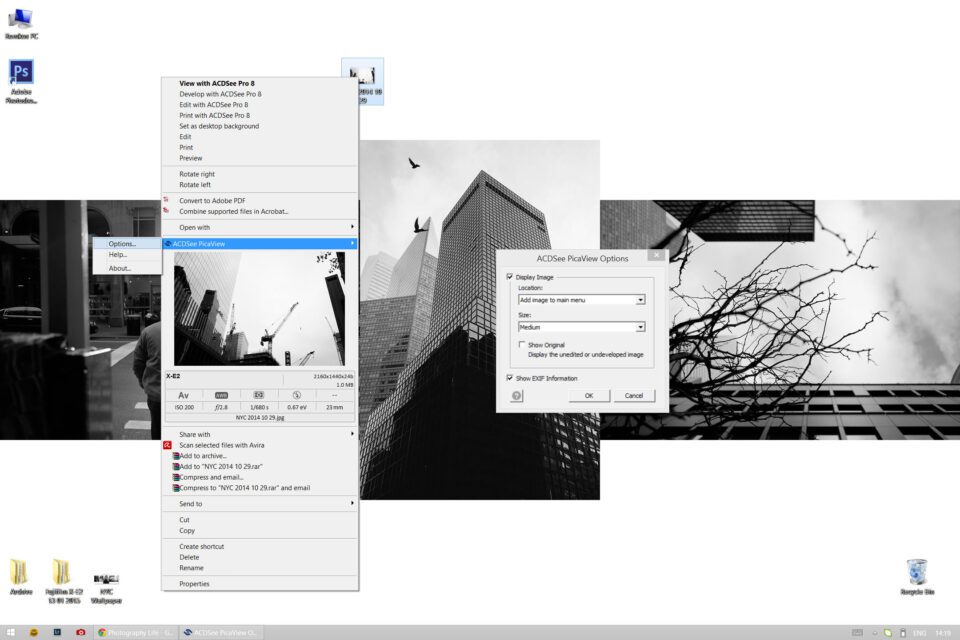Select Rename in the context menu
The image size is (960, 640).
[x=260, y=568]
